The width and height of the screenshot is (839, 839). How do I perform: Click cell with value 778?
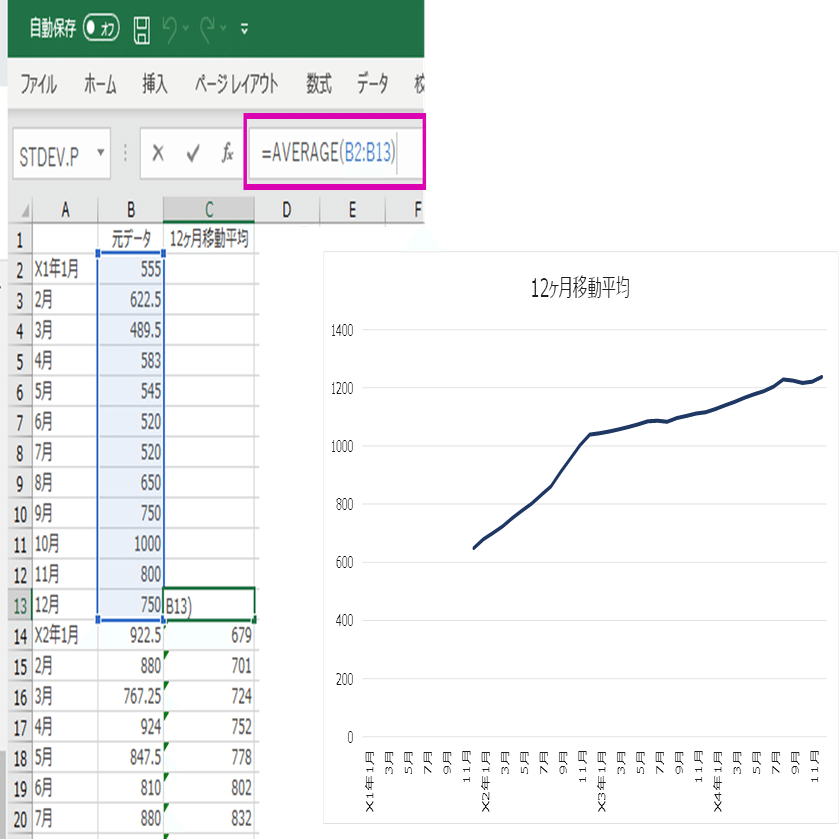(x=209, y=757)
